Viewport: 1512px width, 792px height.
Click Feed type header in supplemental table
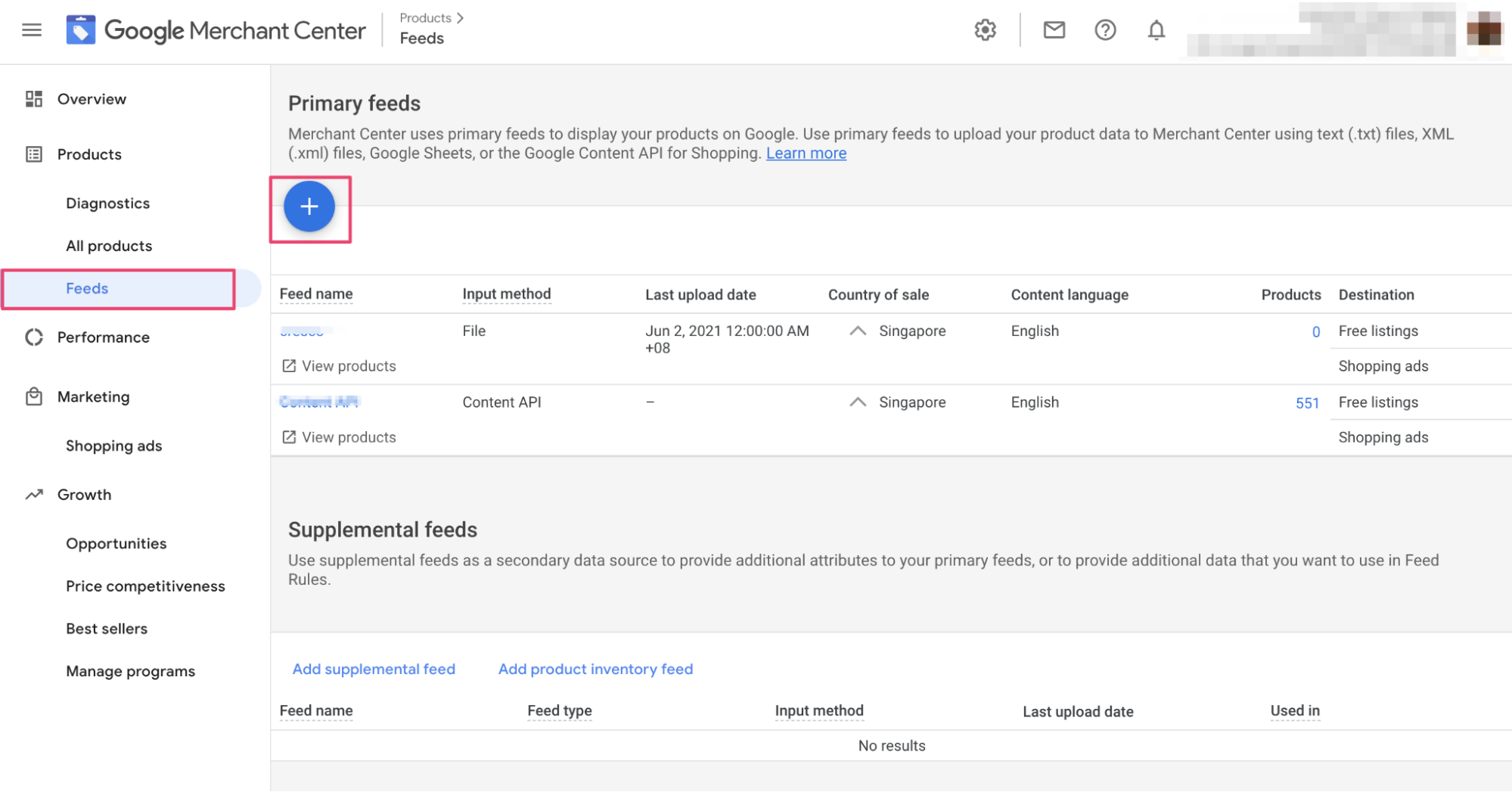click(560, 711)
